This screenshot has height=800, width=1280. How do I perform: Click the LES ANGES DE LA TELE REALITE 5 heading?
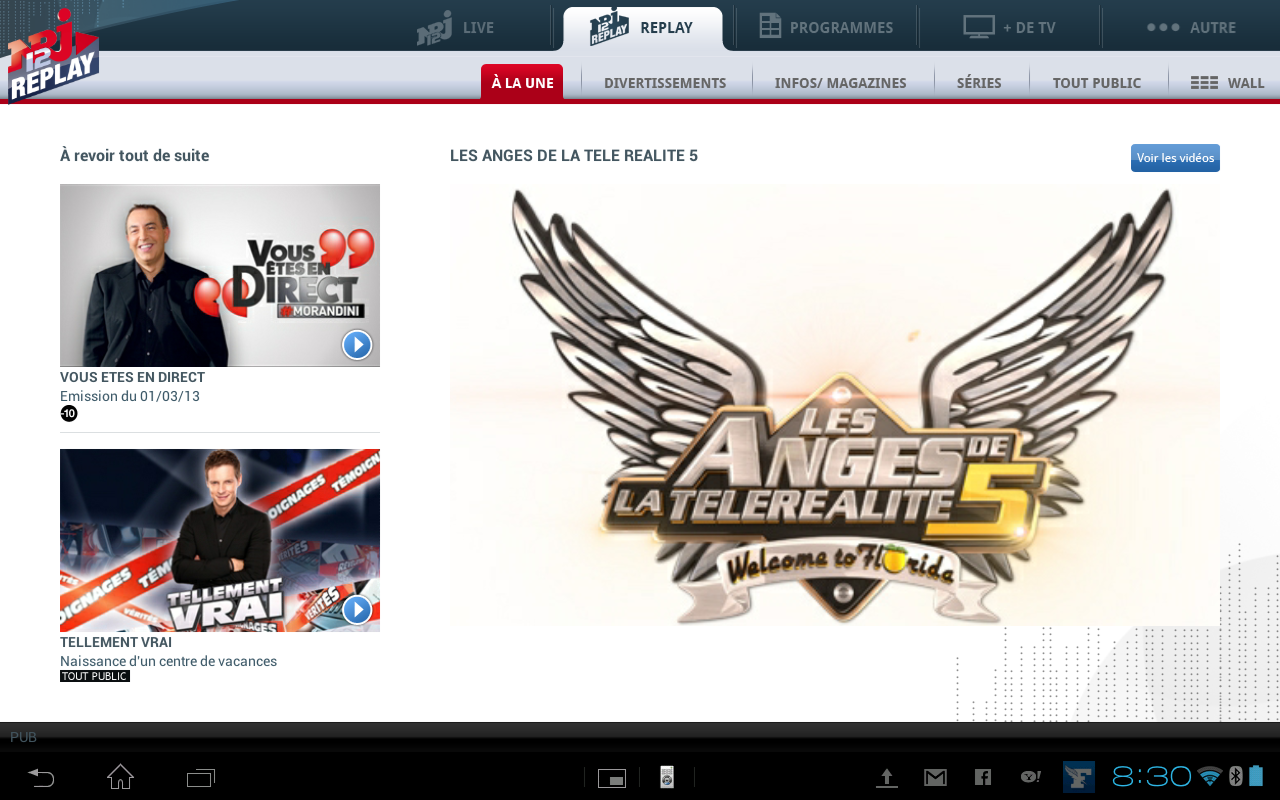(574, 156)
